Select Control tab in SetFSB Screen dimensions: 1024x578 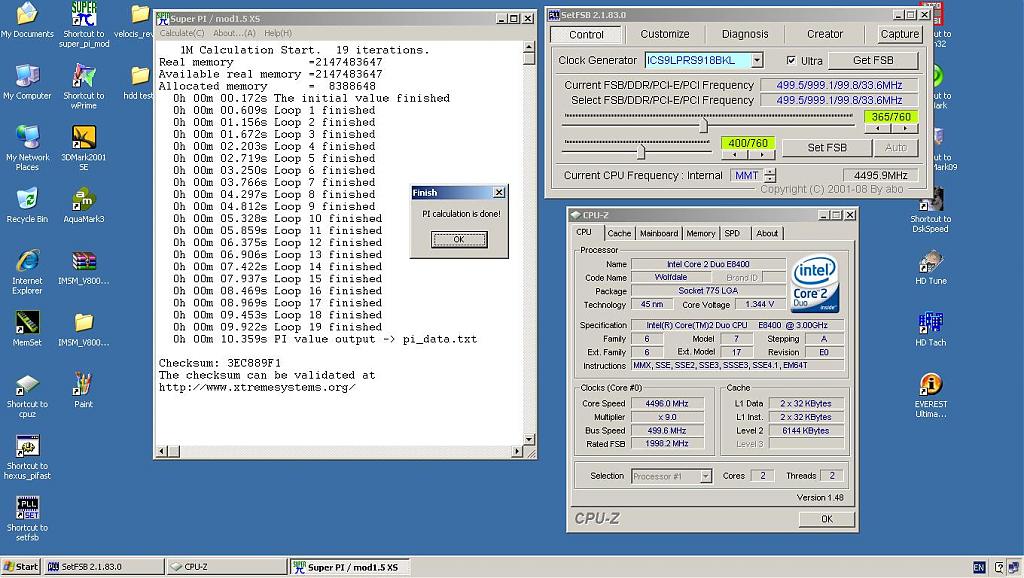click(586, 35)
